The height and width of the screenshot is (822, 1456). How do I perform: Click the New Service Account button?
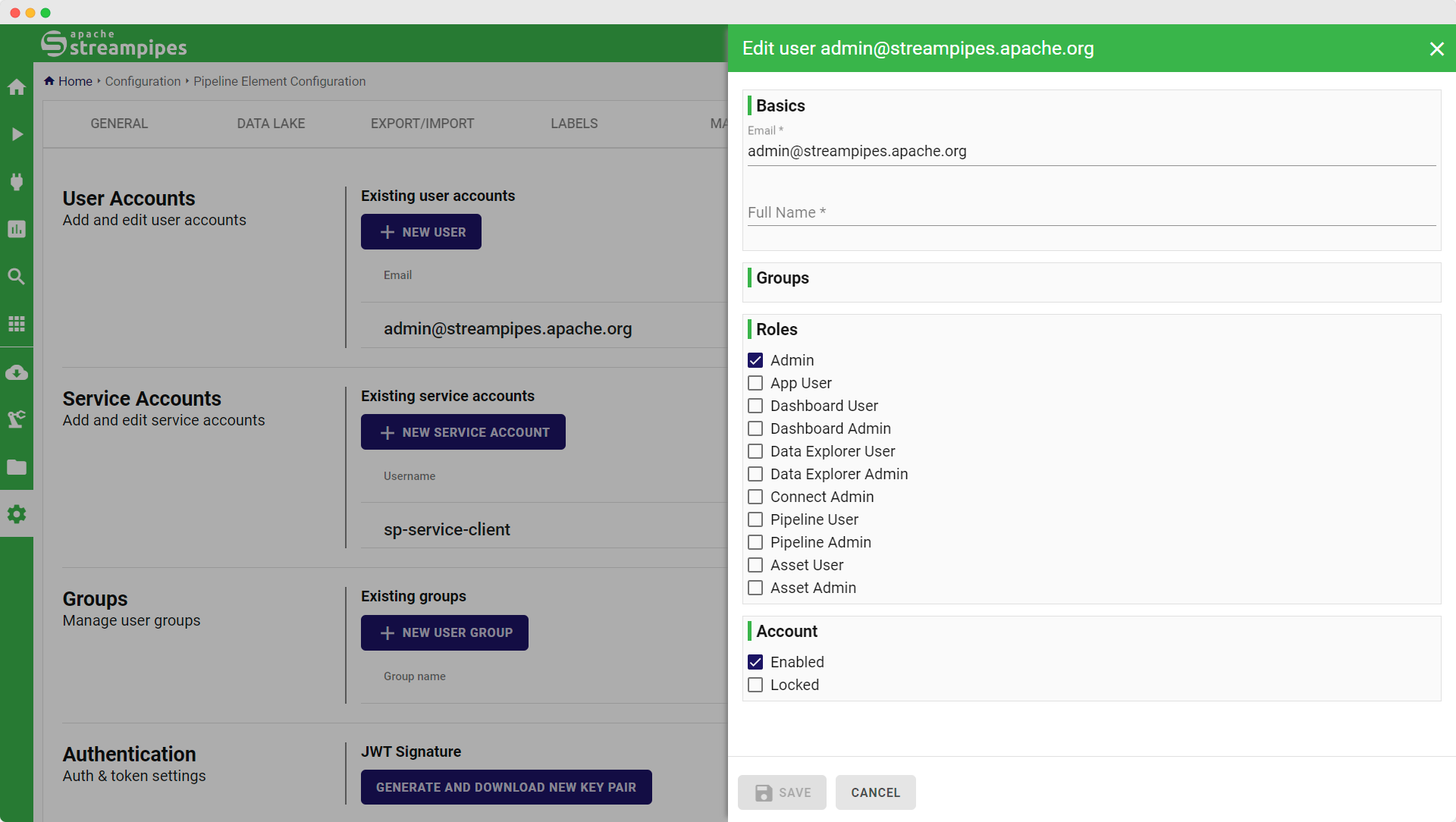tap(463, 432)
